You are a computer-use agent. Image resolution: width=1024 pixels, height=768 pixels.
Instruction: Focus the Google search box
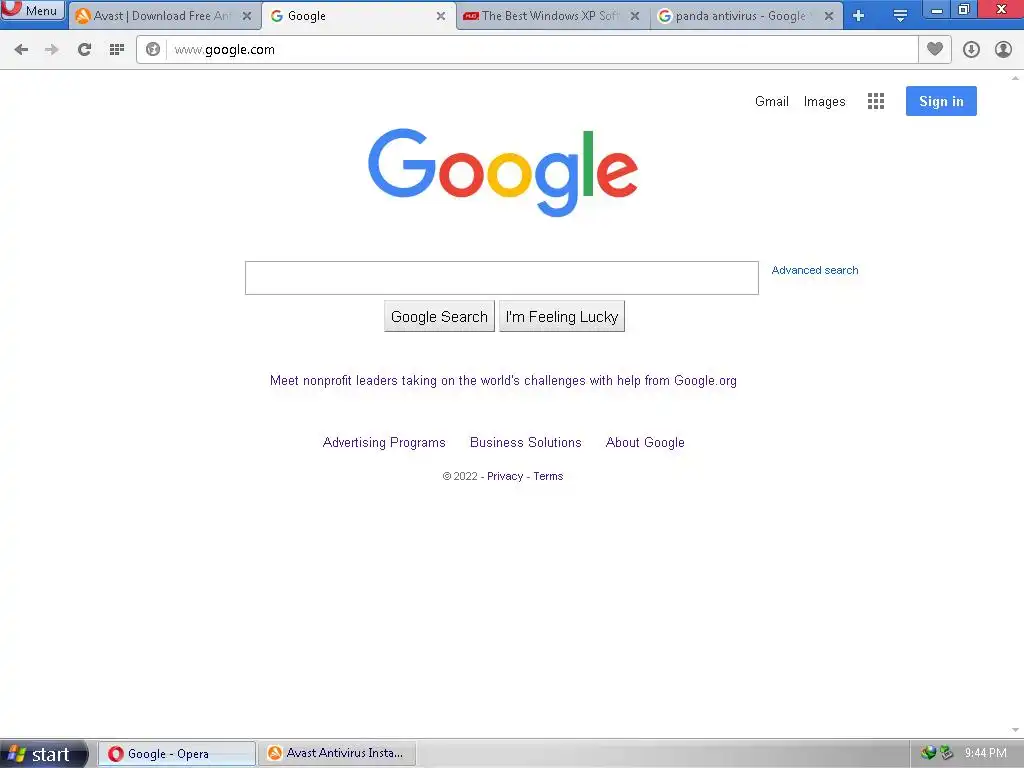pyautogui.click(x=502, y=278)
